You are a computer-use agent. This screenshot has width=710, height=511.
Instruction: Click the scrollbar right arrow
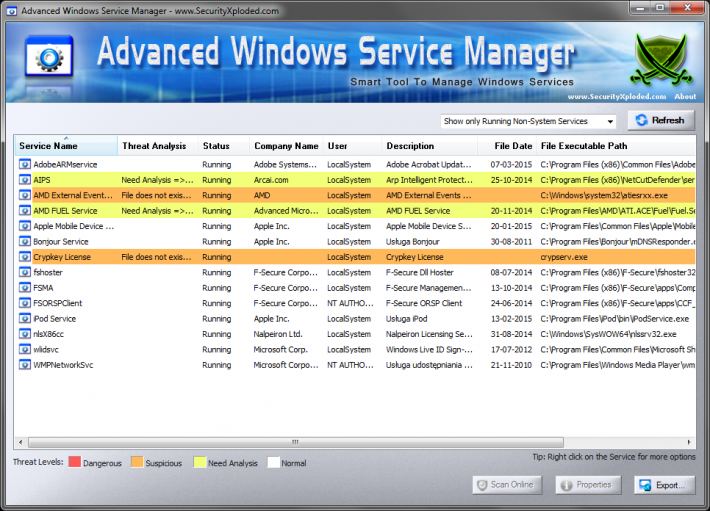click(x=689, y=442)
